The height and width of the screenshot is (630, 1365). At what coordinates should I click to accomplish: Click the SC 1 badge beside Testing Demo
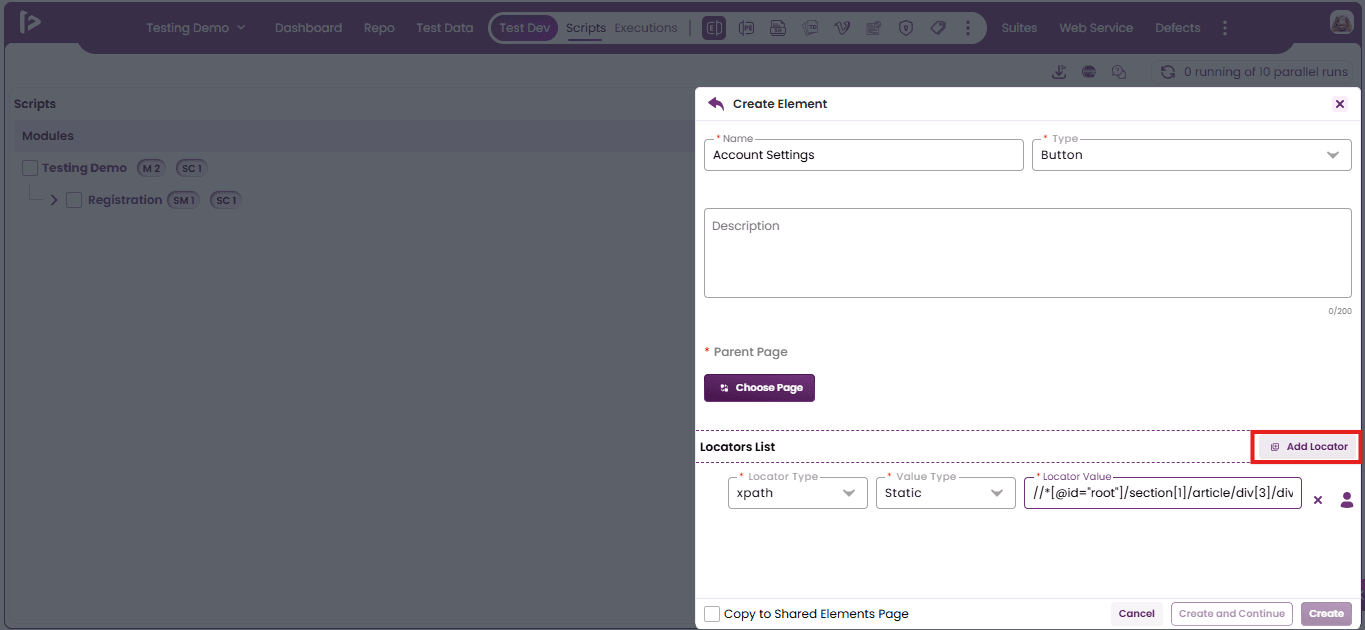(192, 168)
